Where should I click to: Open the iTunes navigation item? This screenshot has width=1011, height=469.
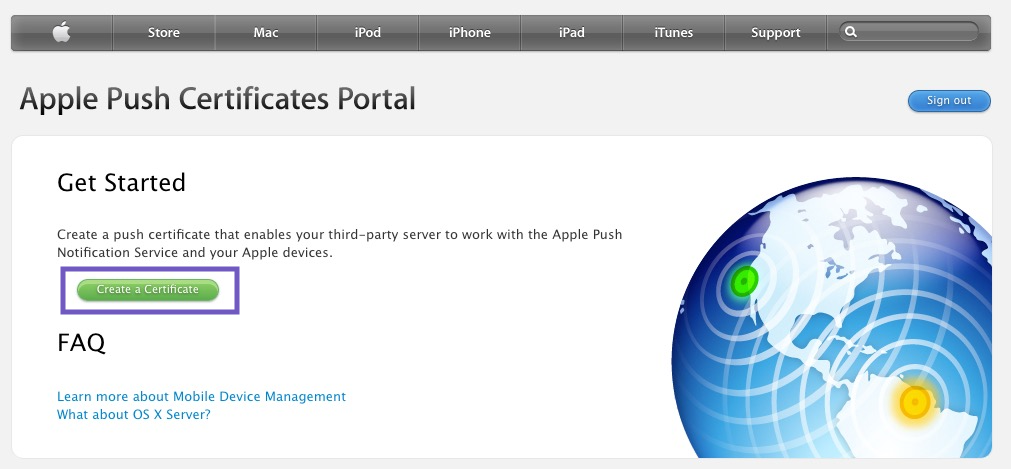673,32
